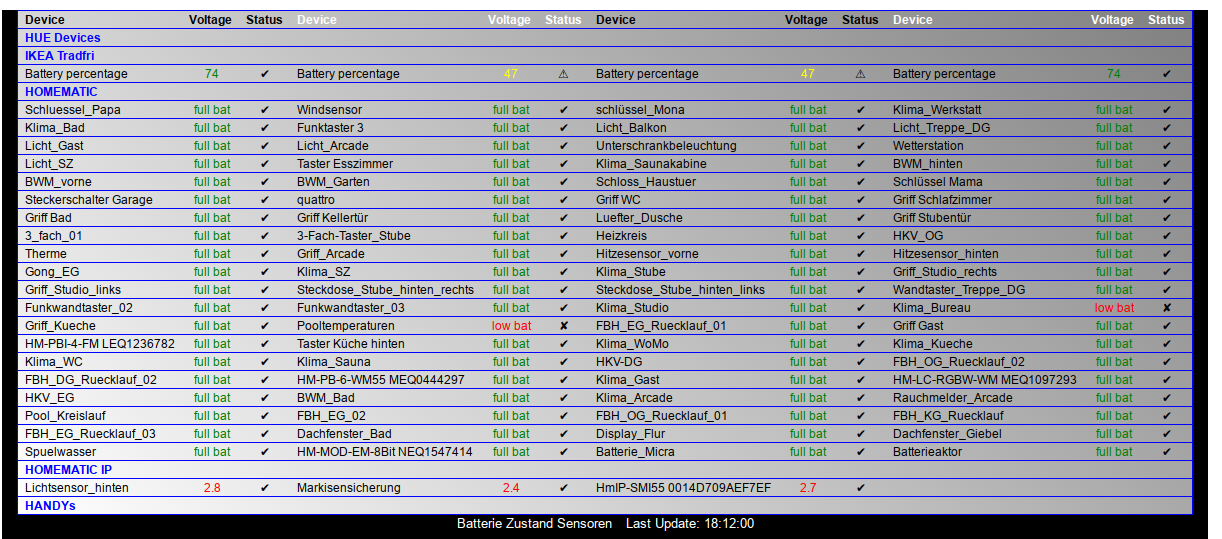Select the Hitzesensor_vorne device name
This screenshot has width=1222, height=539.
tap(647, 254)
